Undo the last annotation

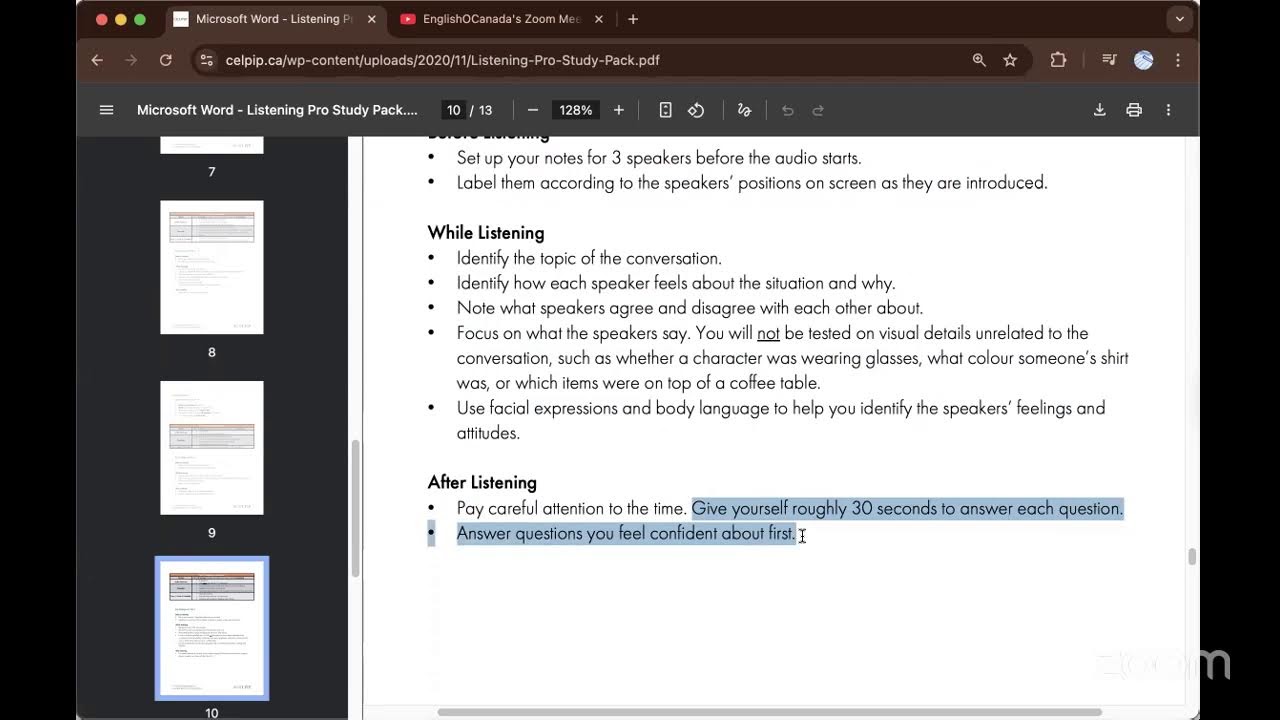[788, 110]
